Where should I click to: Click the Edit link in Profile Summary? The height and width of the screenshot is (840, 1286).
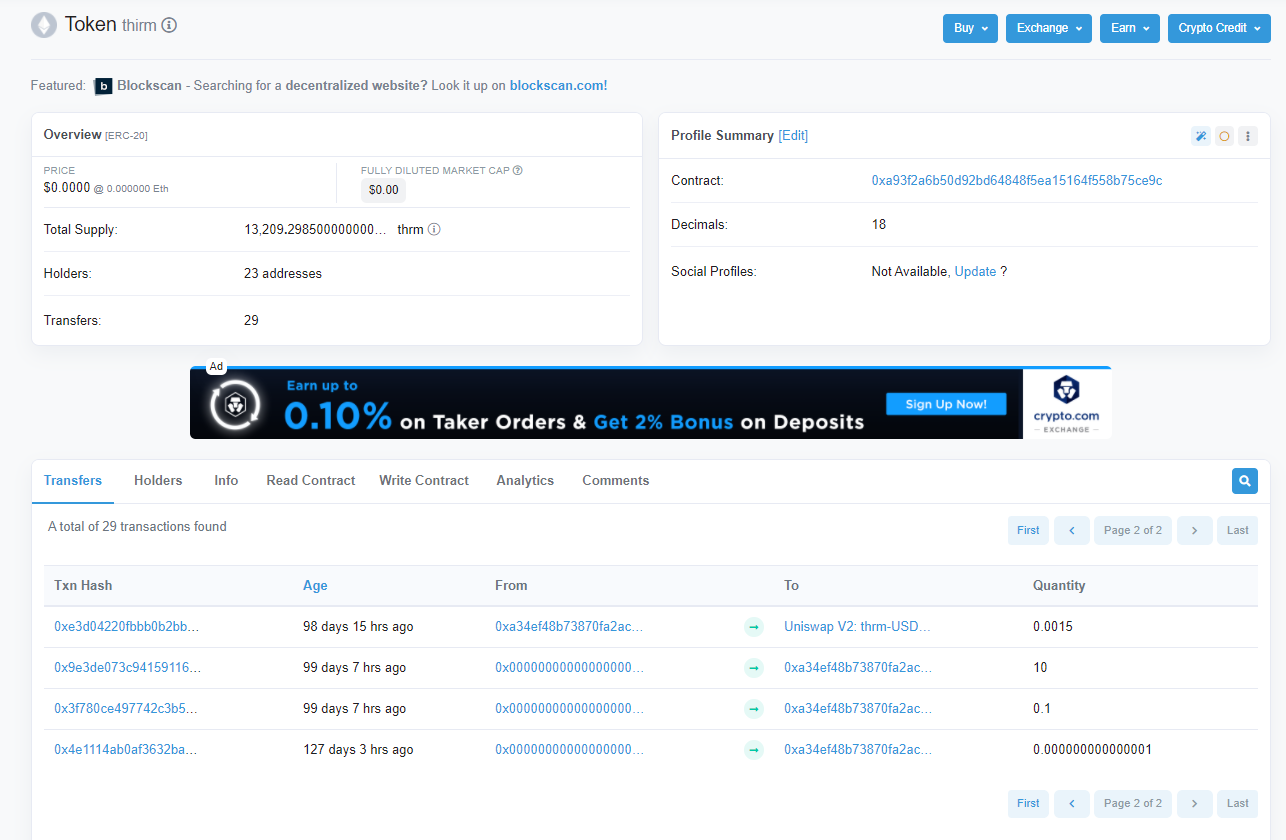pyautogui.click(x=793, y=135)
